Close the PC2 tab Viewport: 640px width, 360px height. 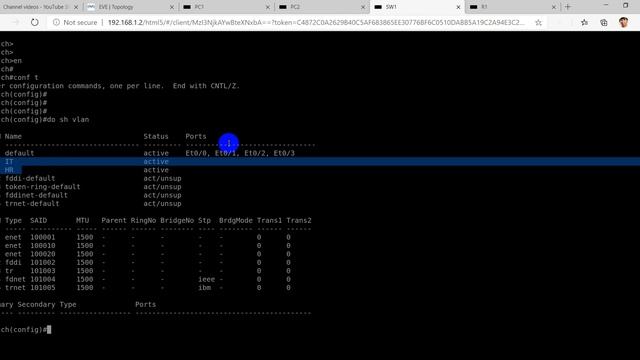click(363, 7)
